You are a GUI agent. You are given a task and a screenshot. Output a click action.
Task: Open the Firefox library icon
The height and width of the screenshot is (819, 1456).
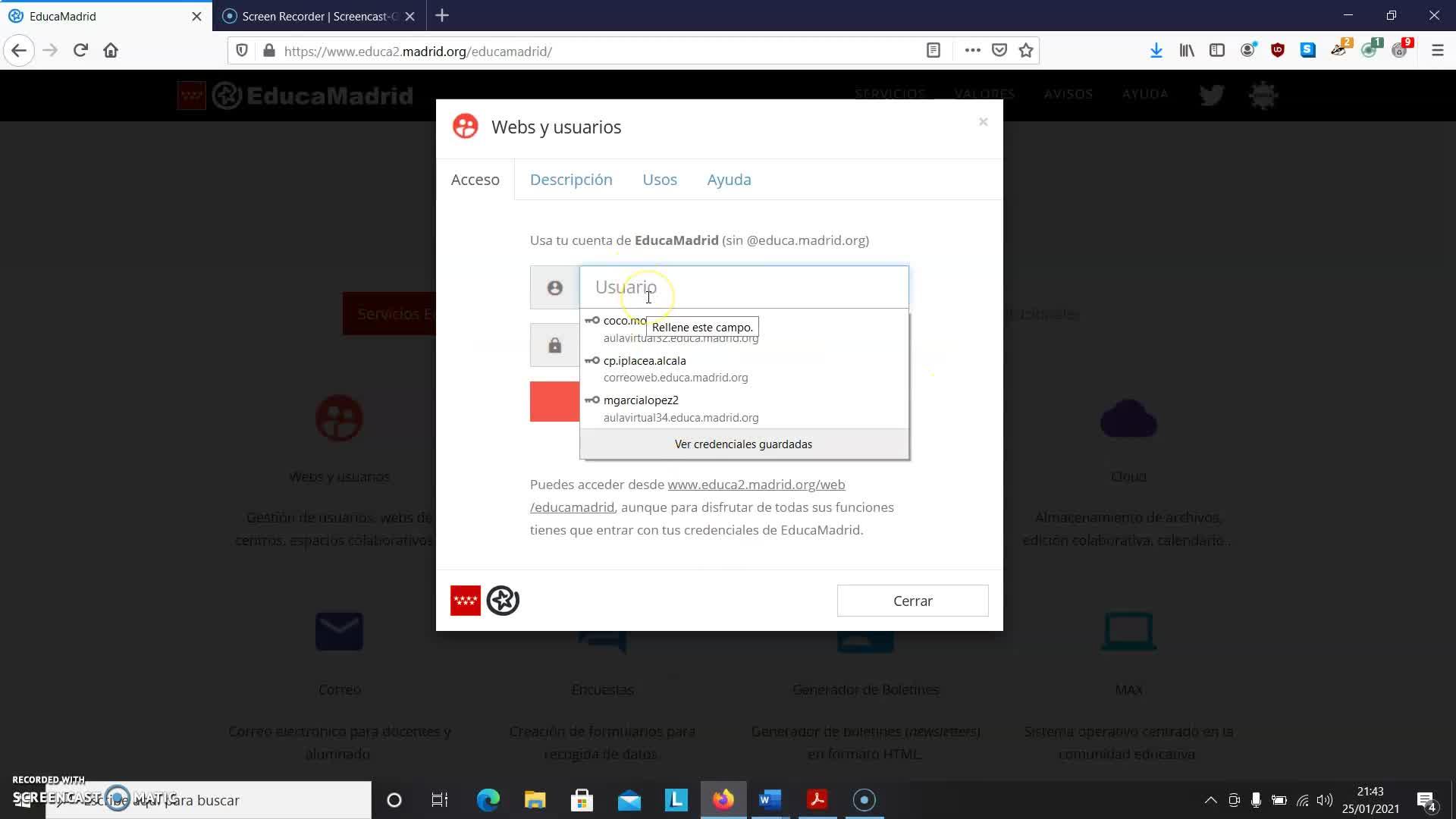[x=1187, y=51]
